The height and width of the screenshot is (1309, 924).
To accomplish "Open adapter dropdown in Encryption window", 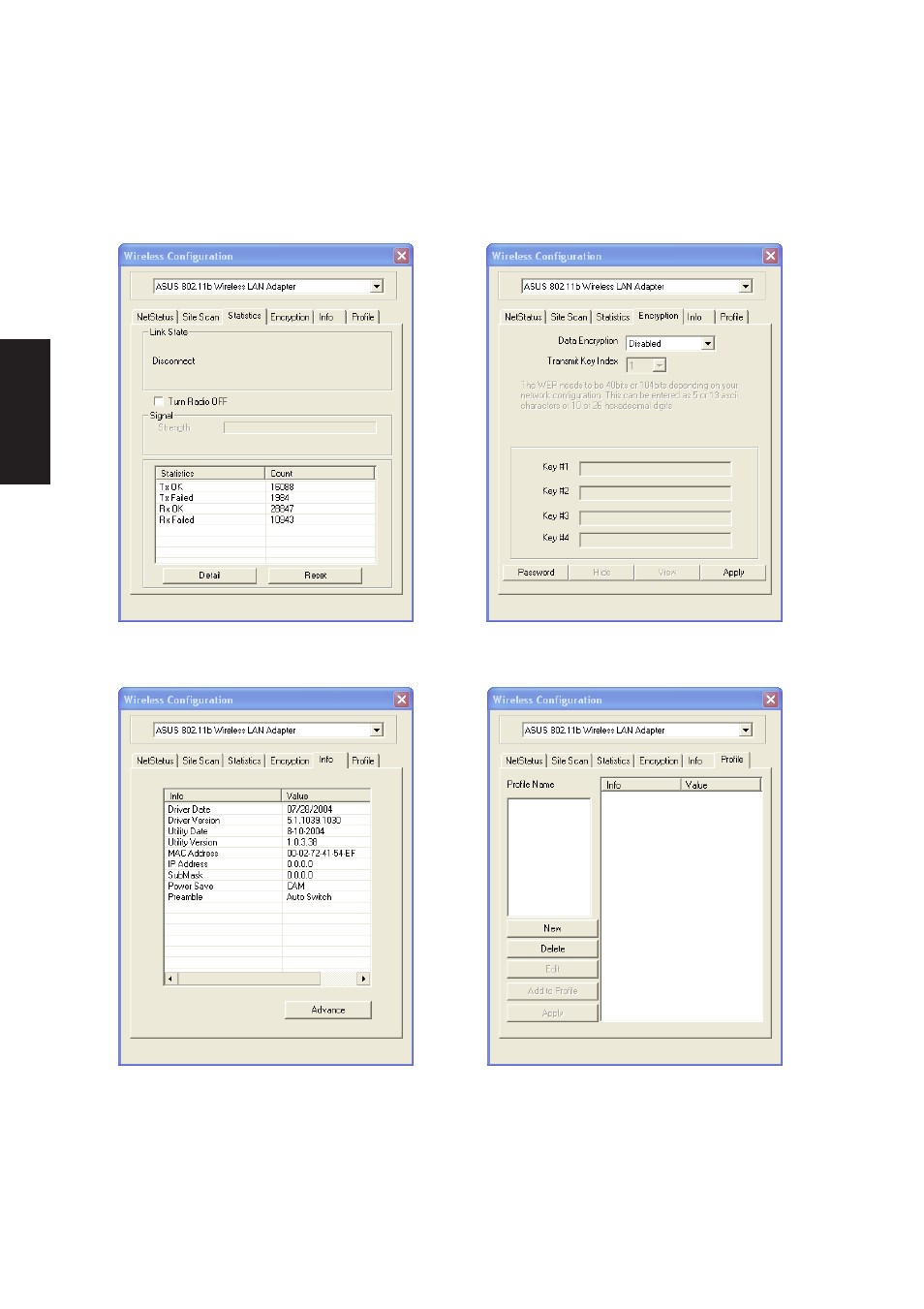I will [746, 287].
